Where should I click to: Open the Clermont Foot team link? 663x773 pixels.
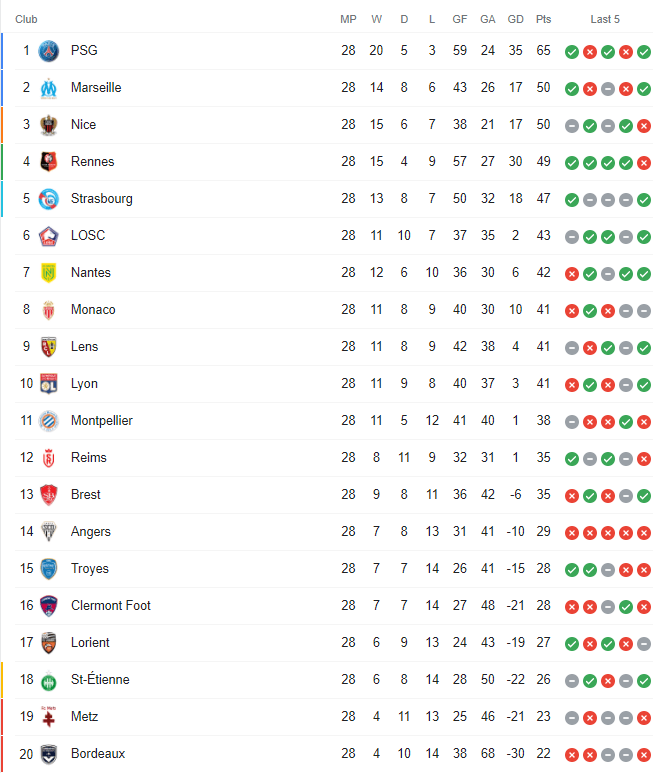pos(111,605)
